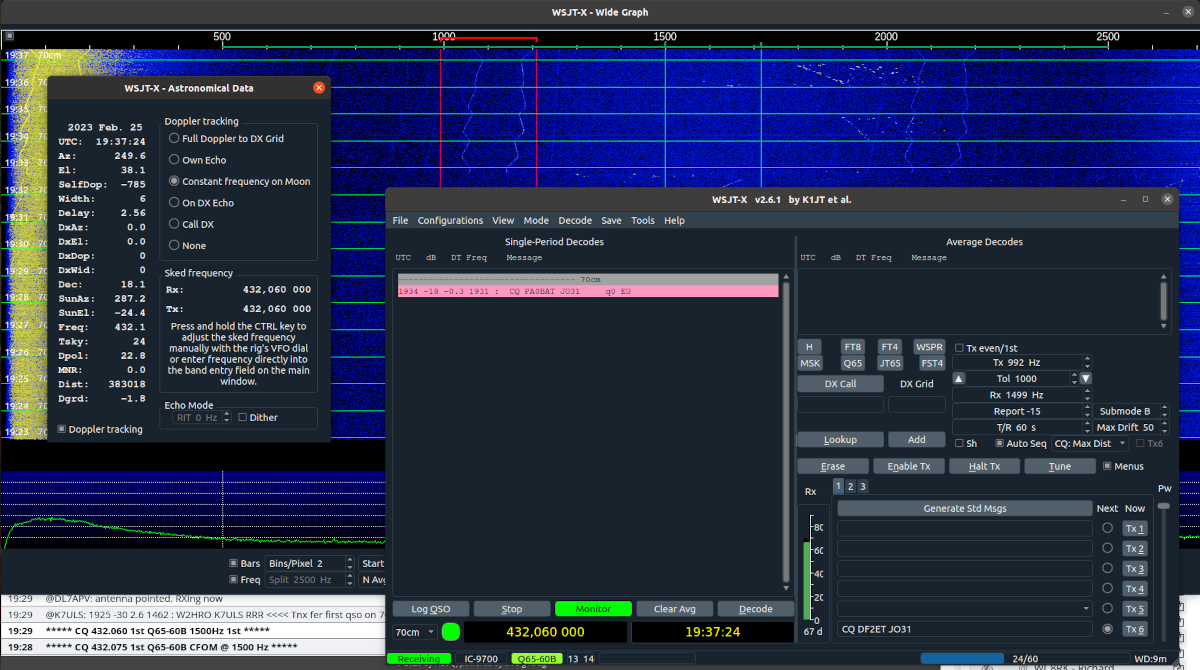Screen dimensions: 1200x670
Task: Click the Tx 6 Now button
Action: tap(1135, 629)
